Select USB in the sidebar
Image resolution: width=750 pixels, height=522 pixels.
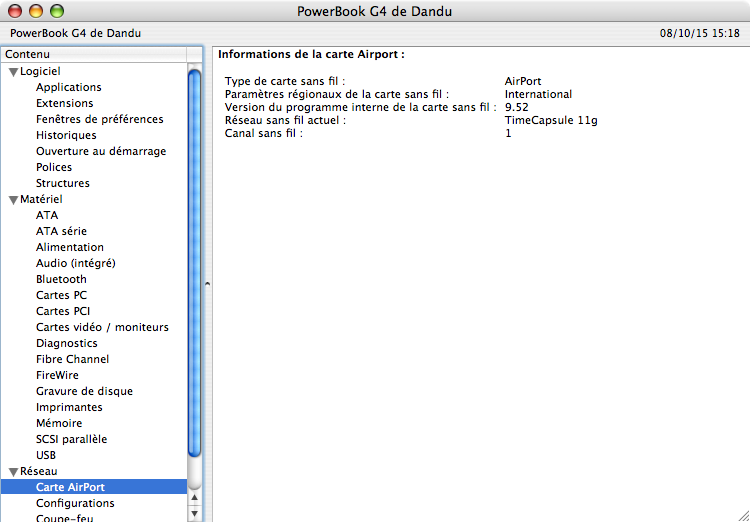point(46,455)
